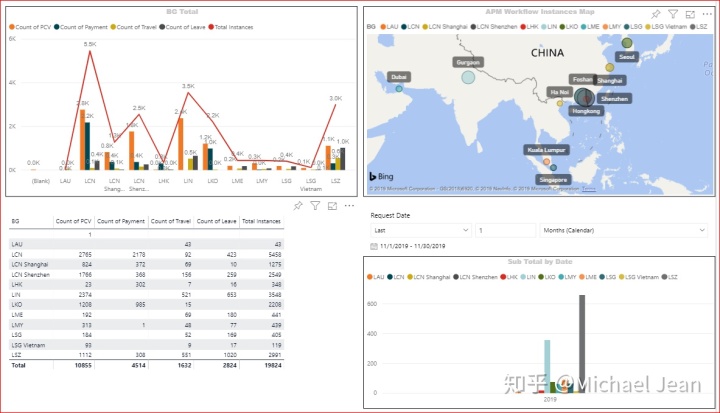Click the LSZ axis label in BG Total chart
This screenshot has width=720, height=413.
(x=336, y=181)
